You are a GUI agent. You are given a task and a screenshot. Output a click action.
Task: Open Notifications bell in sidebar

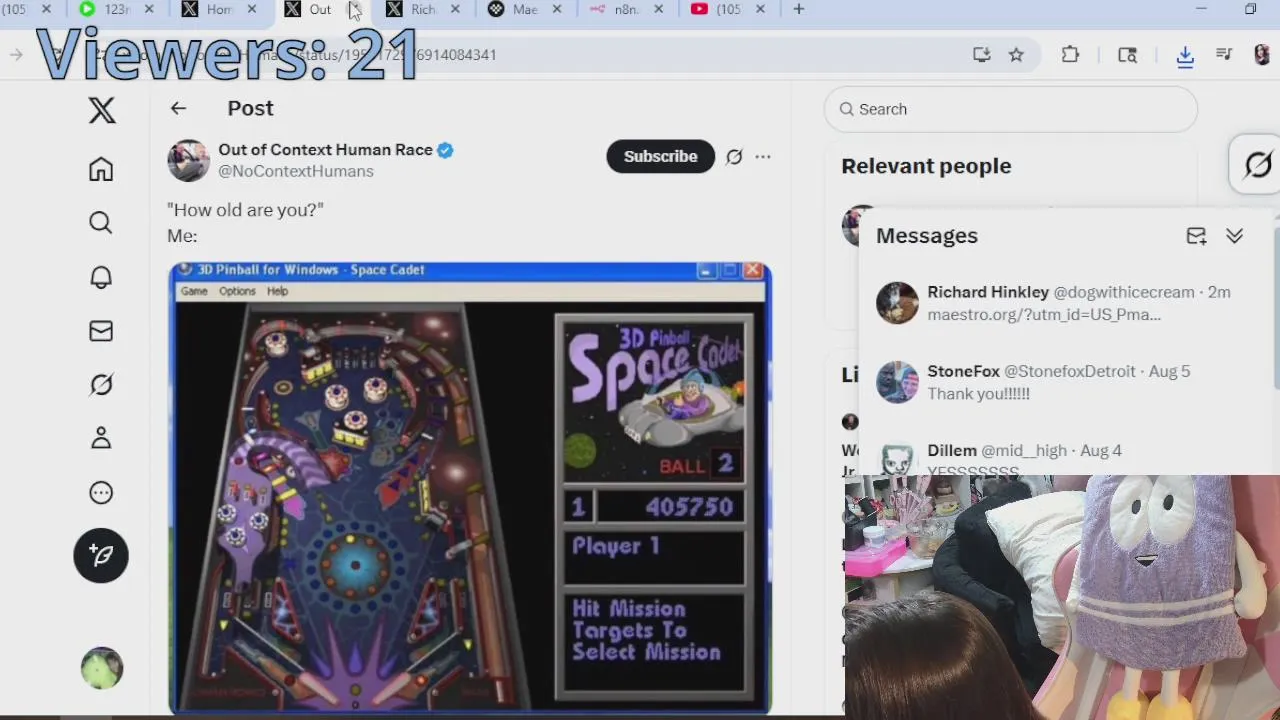pos(101,277)
